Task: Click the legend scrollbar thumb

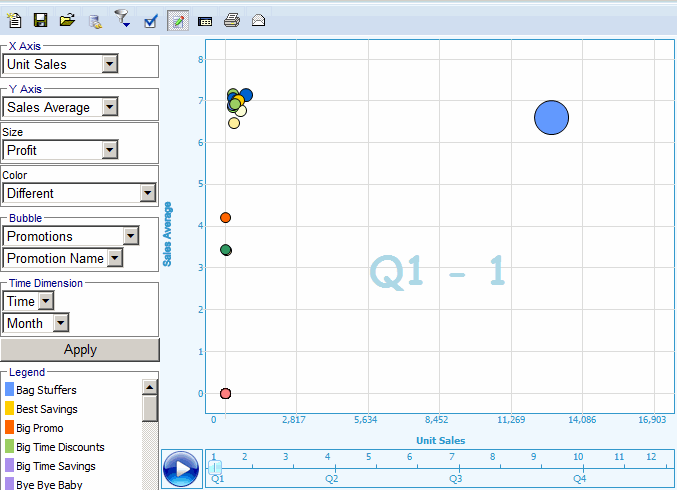Action: click(150, 408)
